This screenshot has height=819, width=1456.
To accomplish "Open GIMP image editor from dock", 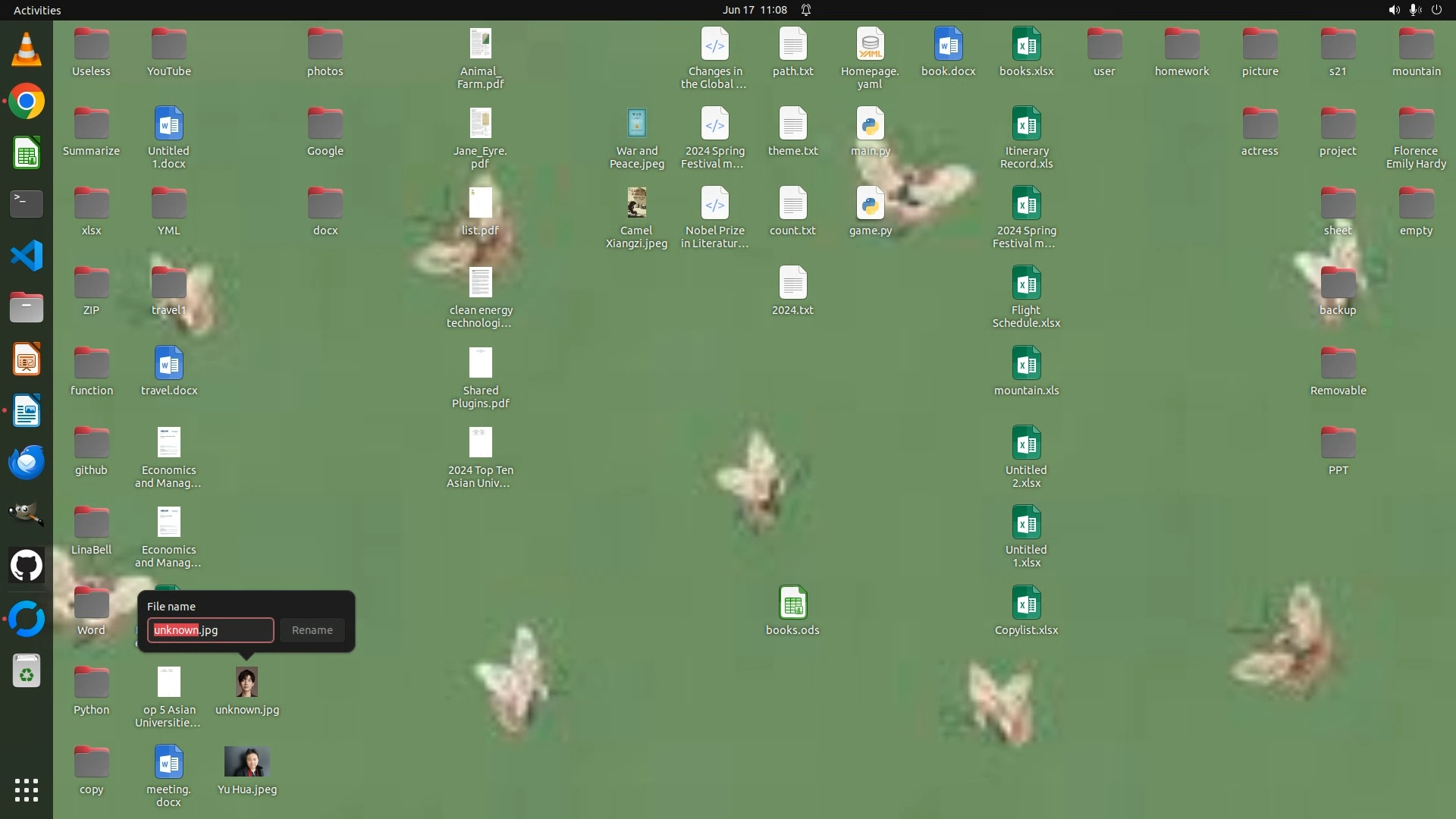I will coord(27,513).
